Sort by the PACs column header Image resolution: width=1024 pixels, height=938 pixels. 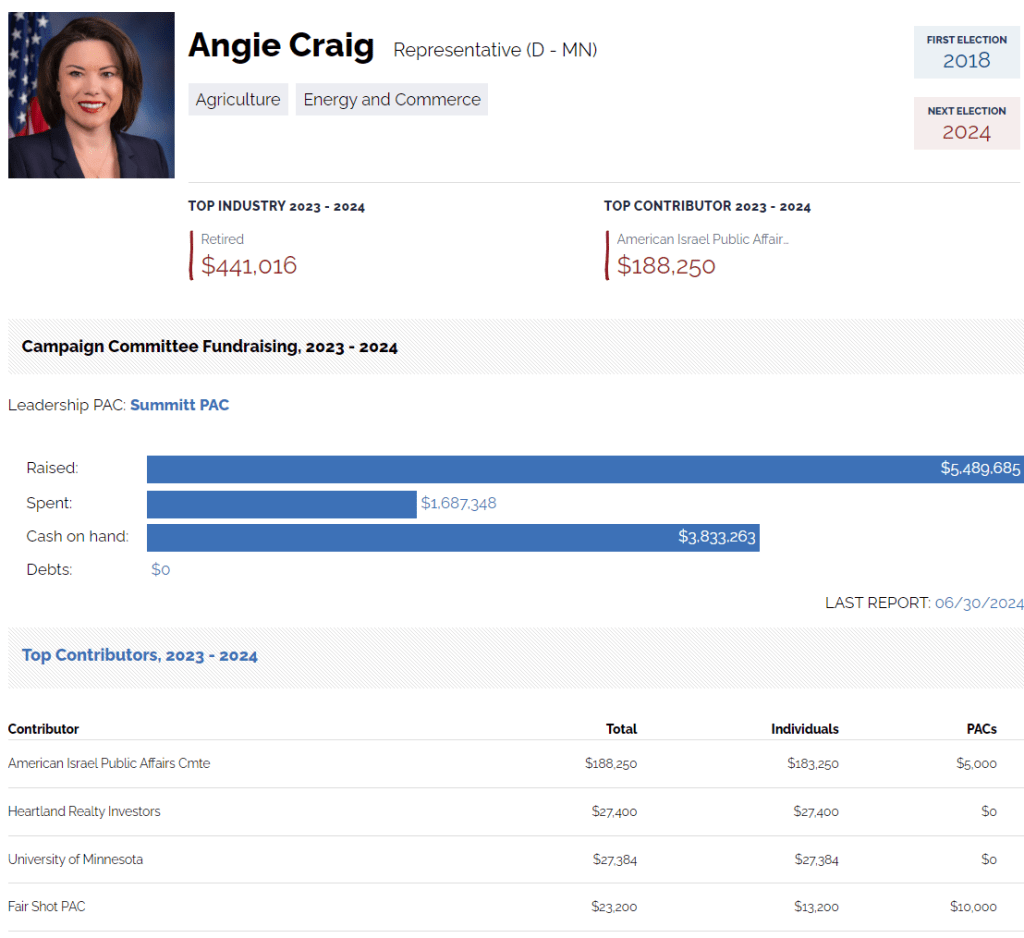point(981,729)
